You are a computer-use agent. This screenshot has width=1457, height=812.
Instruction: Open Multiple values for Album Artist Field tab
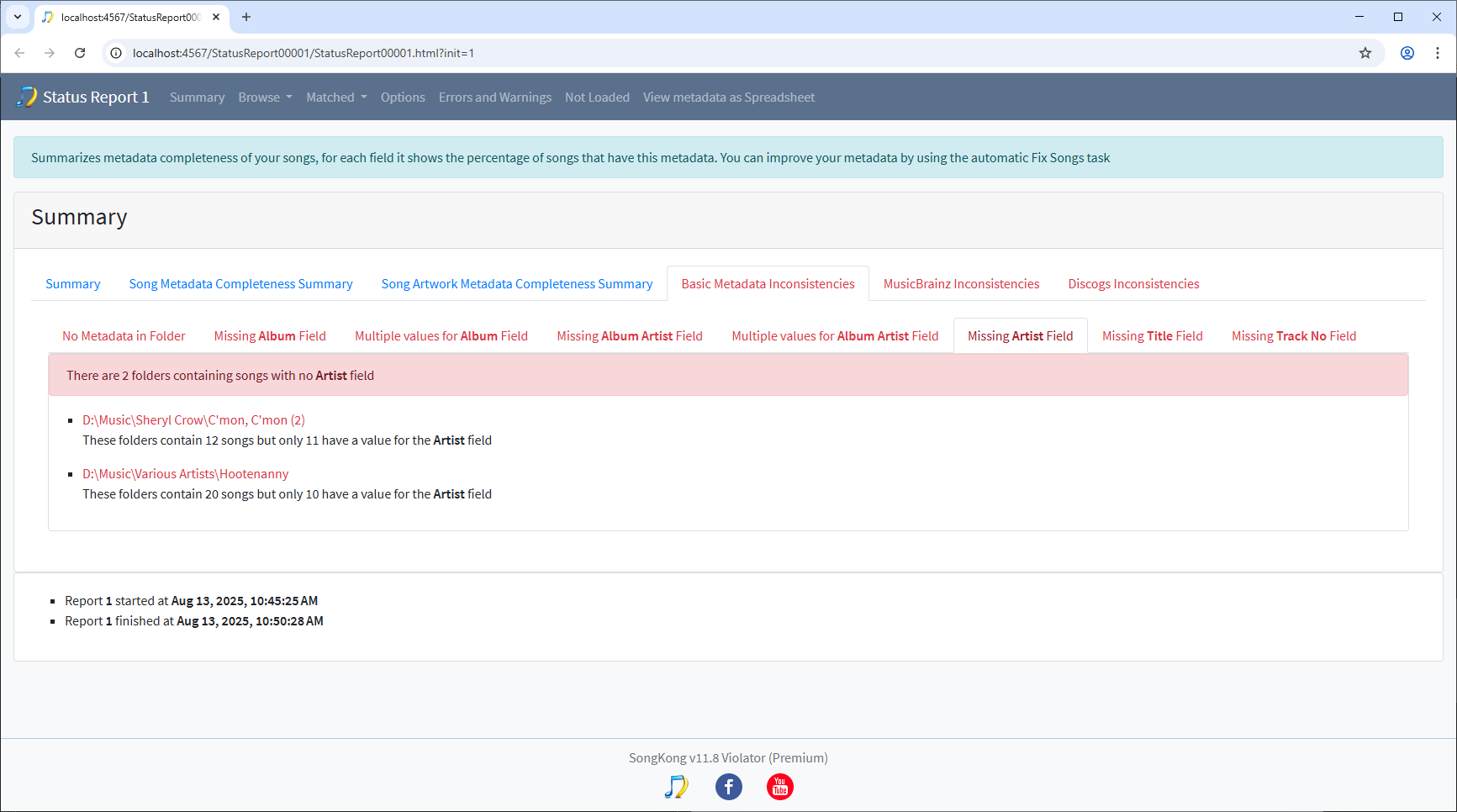835,336
